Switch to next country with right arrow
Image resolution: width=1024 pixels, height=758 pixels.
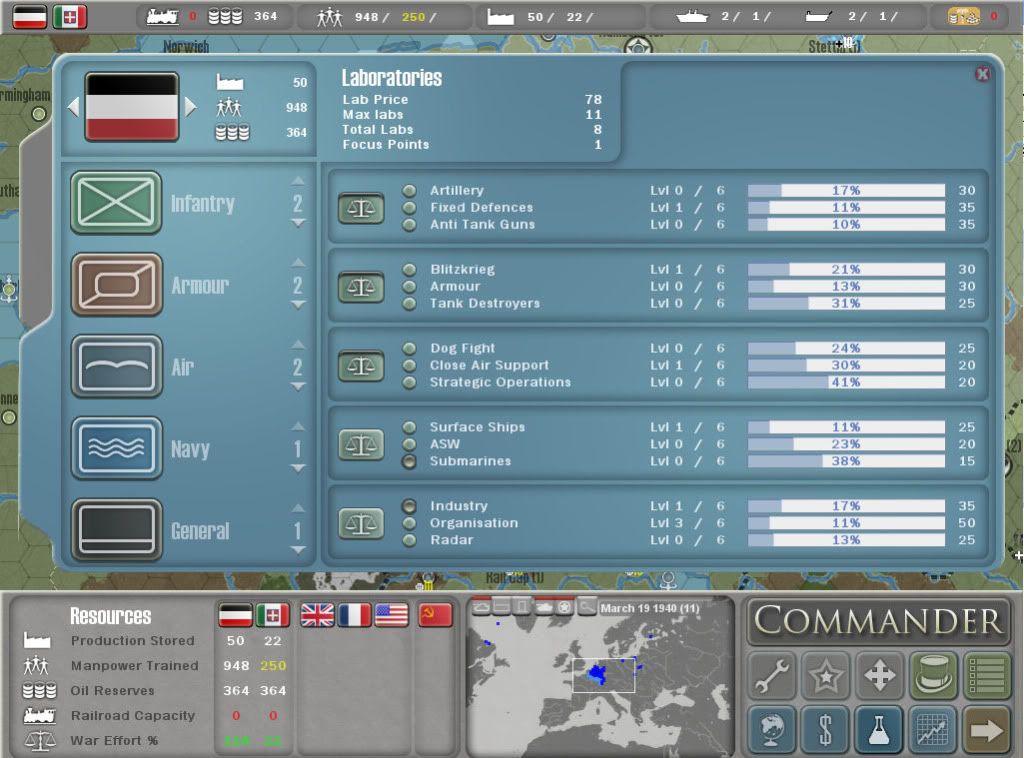(x=191, y=106)
